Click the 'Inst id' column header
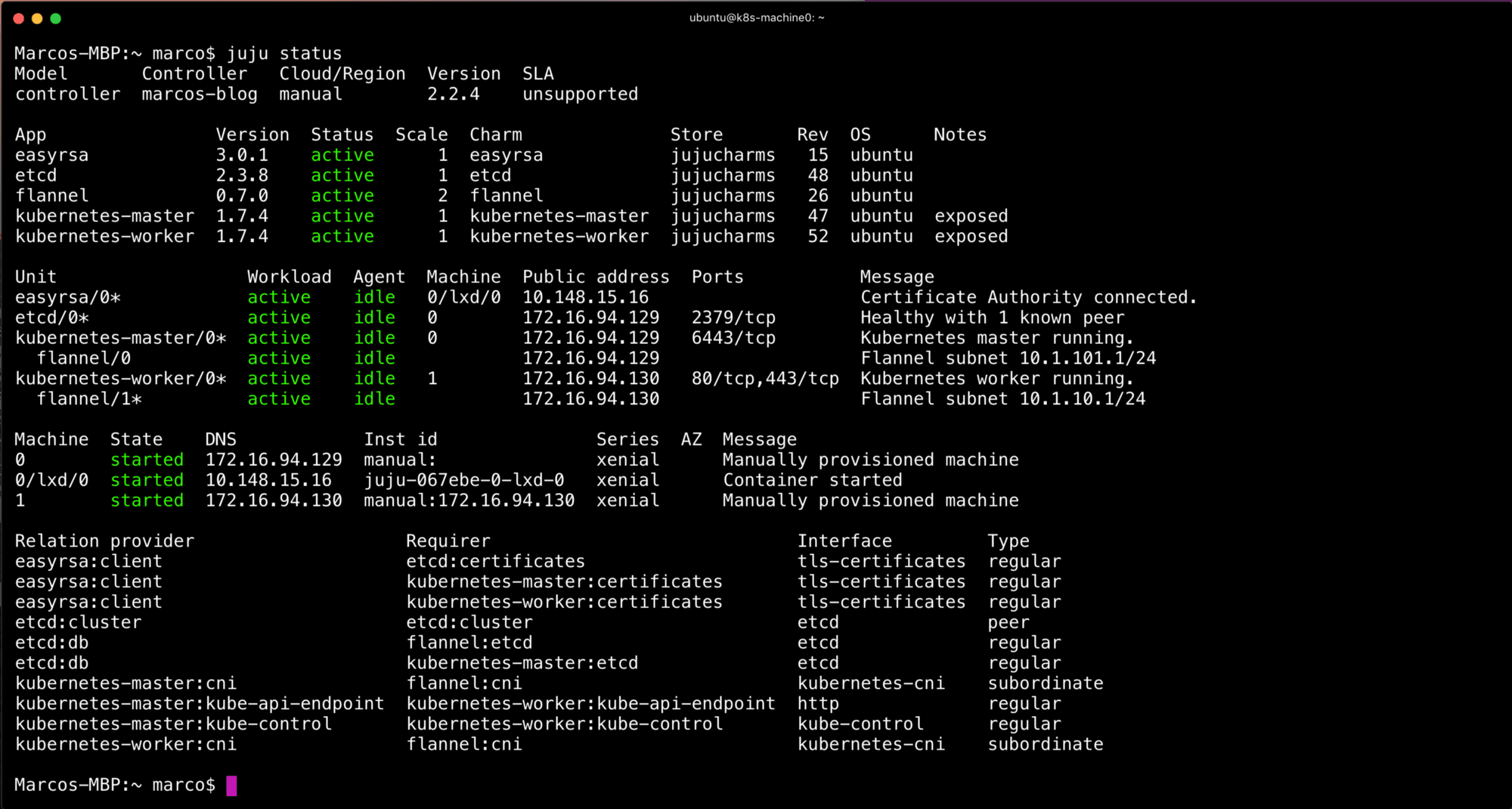1512x809 pixels. pyautogui.click(x=401, y=440)
